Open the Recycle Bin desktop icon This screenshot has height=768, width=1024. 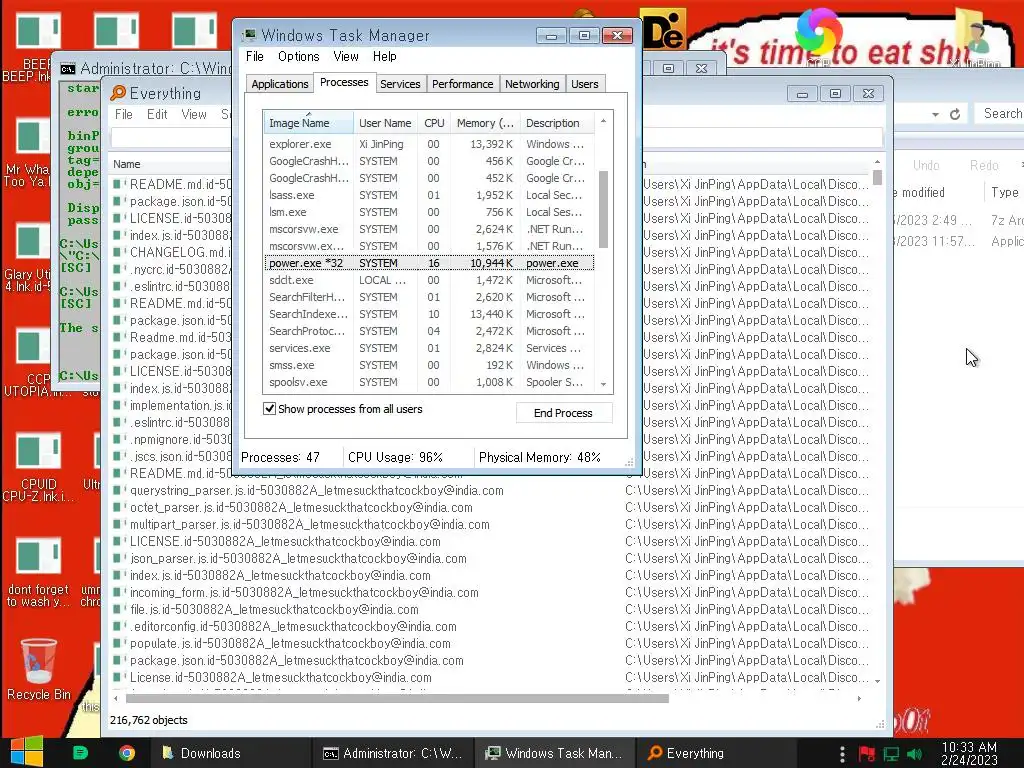click(x=39, y=669)
